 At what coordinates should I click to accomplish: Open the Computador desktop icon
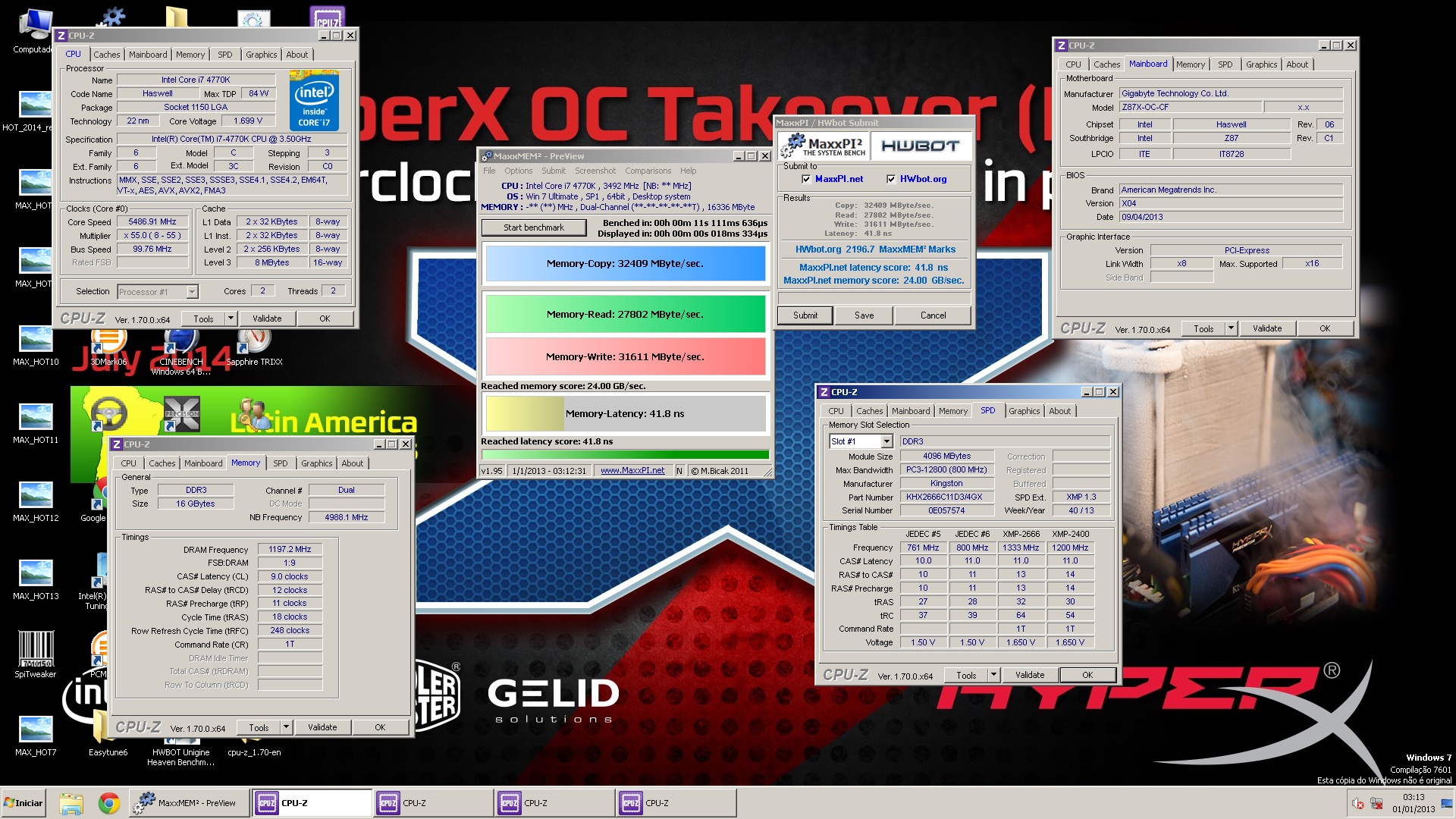(35, 30)
